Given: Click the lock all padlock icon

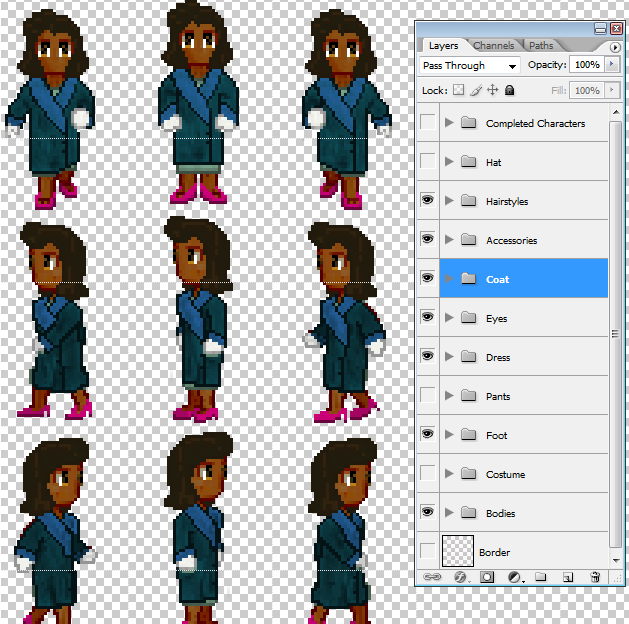Looking at the screenshot, I should click(509, 90).
